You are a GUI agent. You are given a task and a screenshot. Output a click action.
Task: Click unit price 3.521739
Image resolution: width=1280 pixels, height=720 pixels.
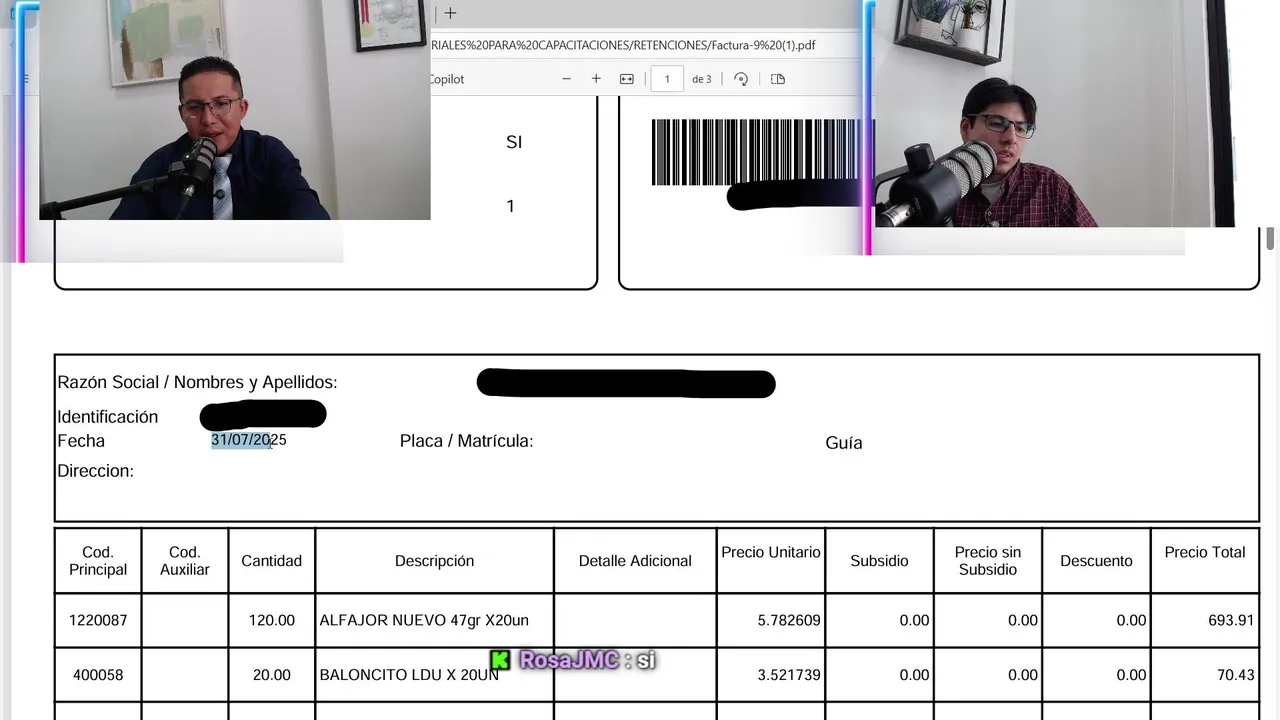click(789, 675)
